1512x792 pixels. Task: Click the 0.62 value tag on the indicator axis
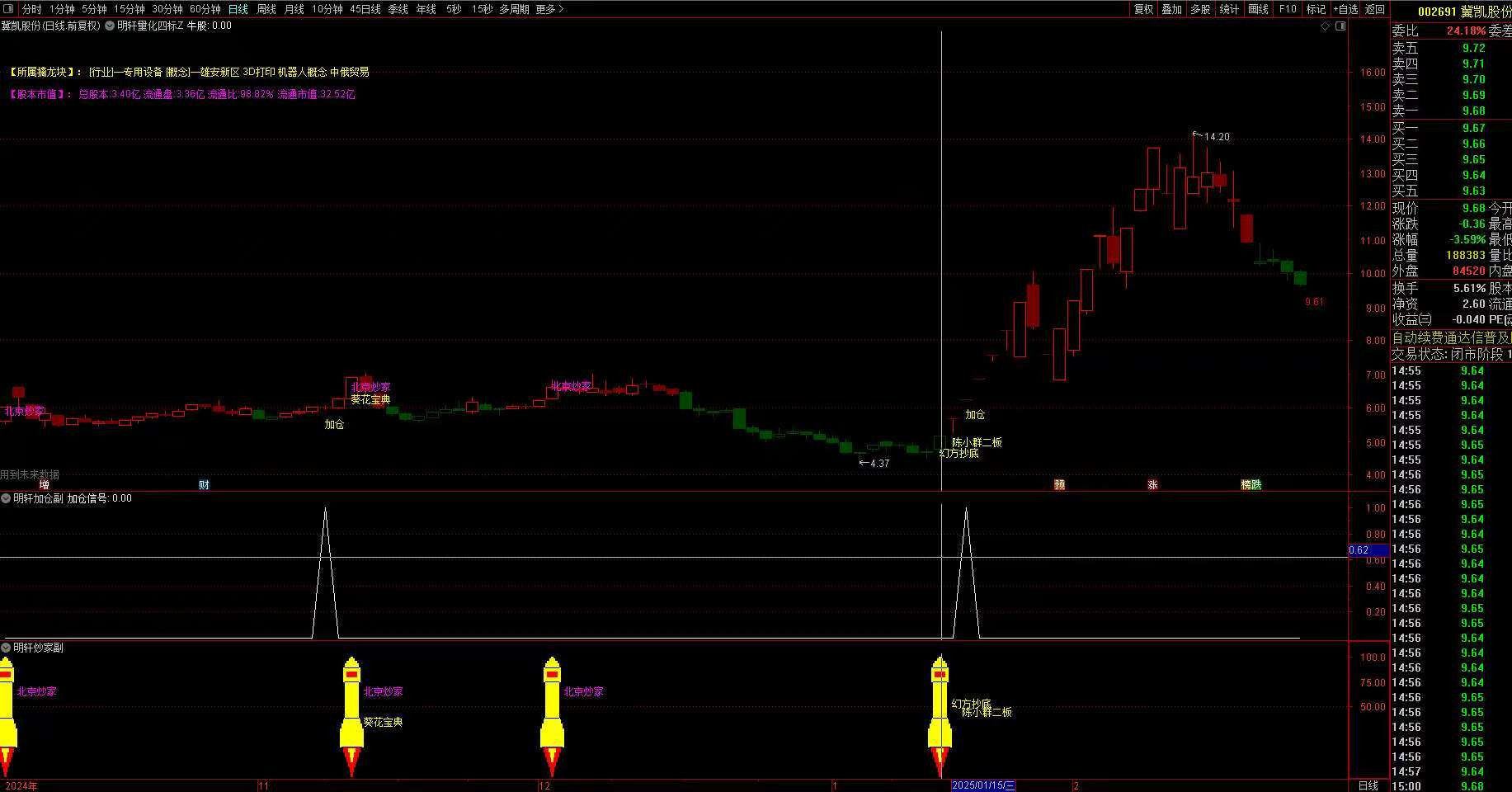coord(1368,550)
